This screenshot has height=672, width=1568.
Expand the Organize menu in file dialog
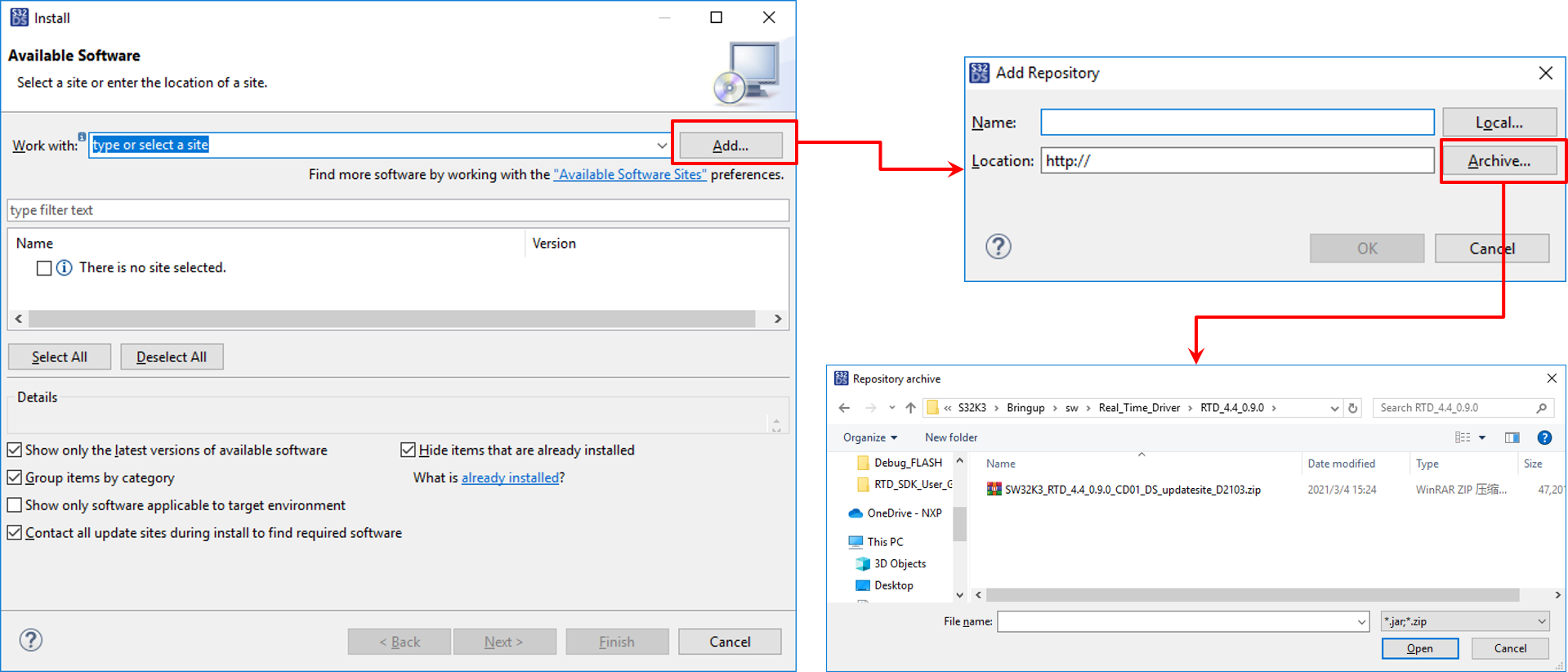pos(869,437)
